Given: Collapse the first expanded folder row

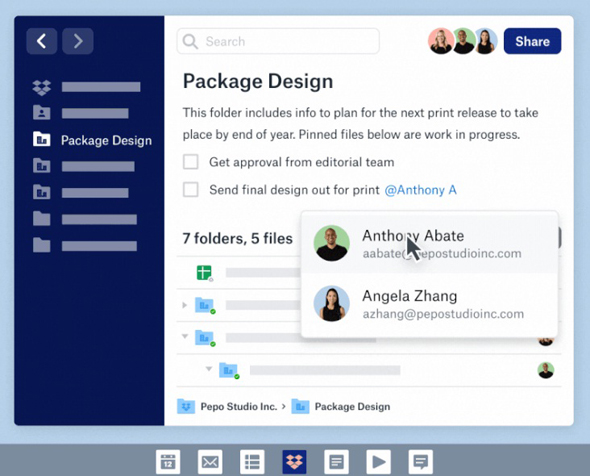Looking at the screenshot, I should [x=185, y=336].
